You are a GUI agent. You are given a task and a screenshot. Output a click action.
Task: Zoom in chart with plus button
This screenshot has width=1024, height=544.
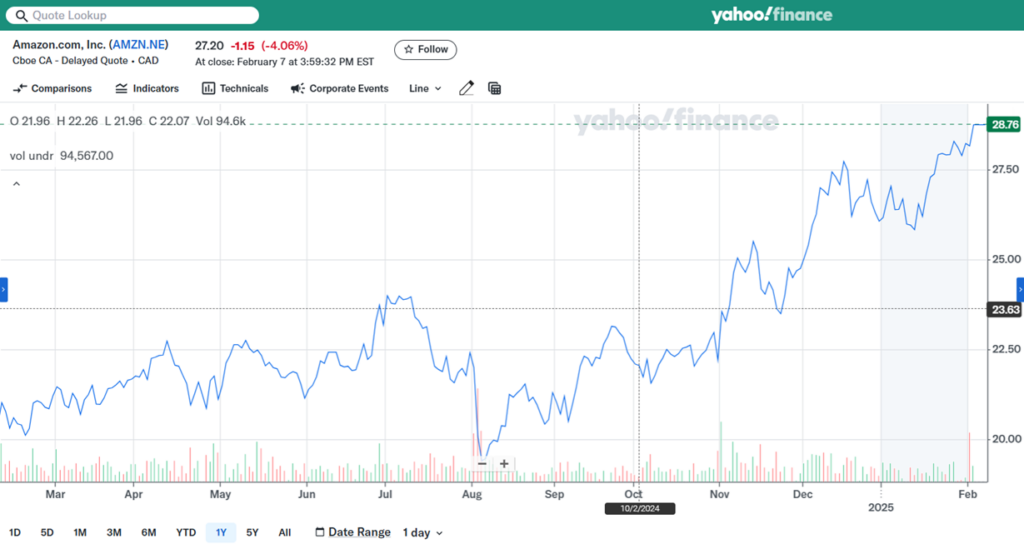(x=504, y=463)
